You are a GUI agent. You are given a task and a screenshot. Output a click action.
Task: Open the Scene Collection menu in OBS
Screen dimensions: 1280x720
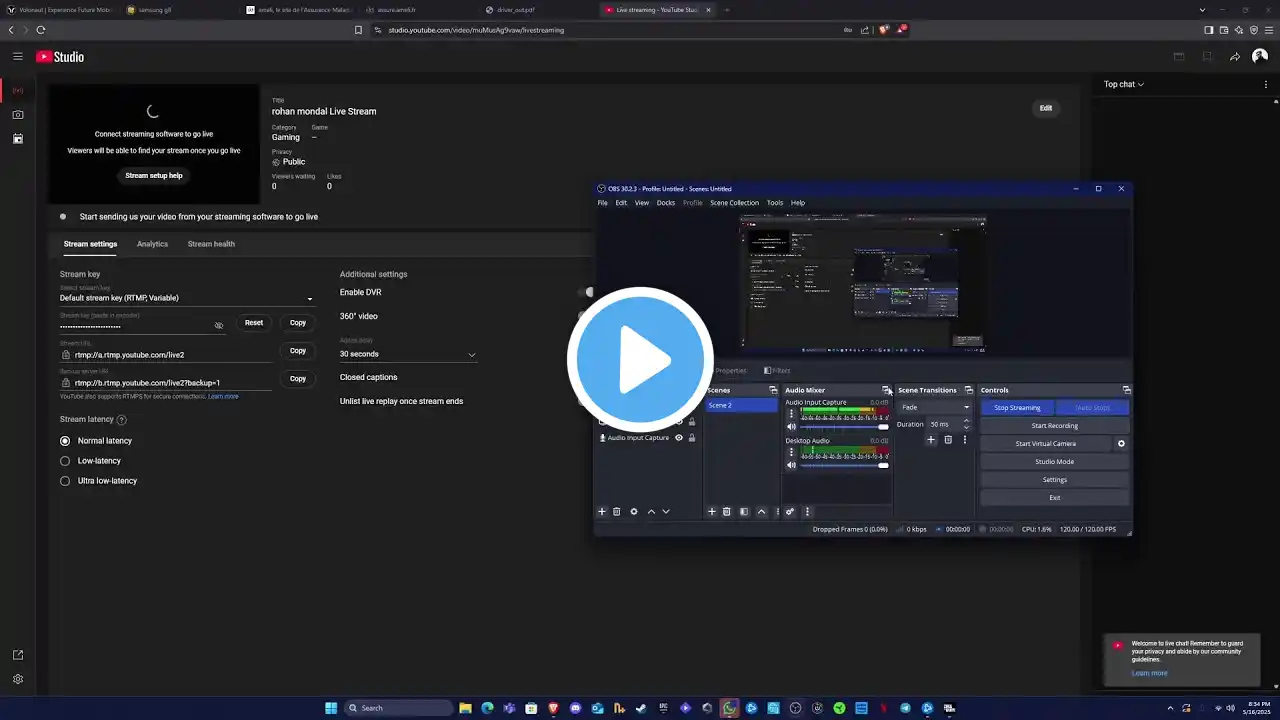(735, 203)
